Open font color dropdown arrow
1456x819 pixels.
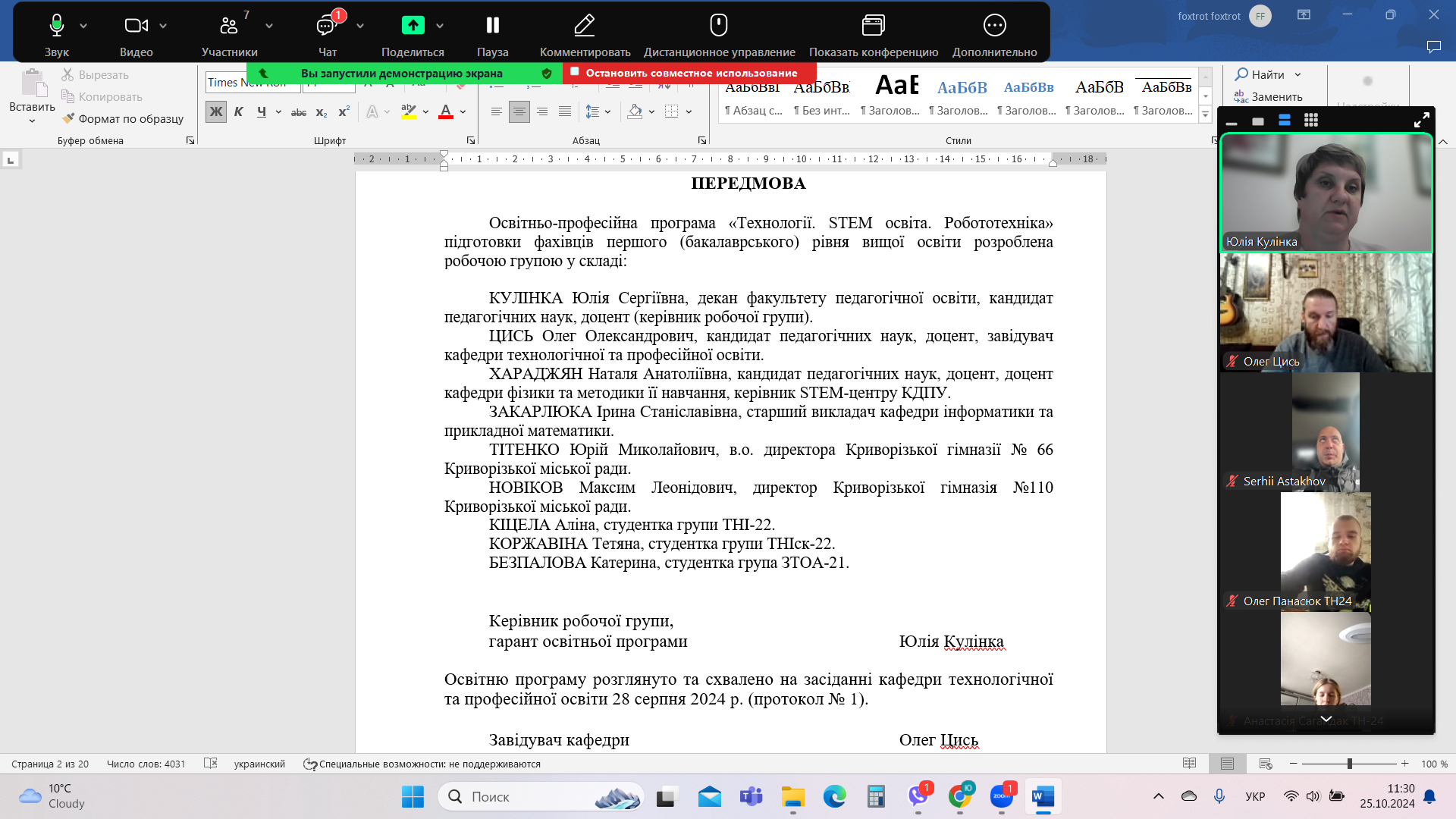(x=463, y=111)
